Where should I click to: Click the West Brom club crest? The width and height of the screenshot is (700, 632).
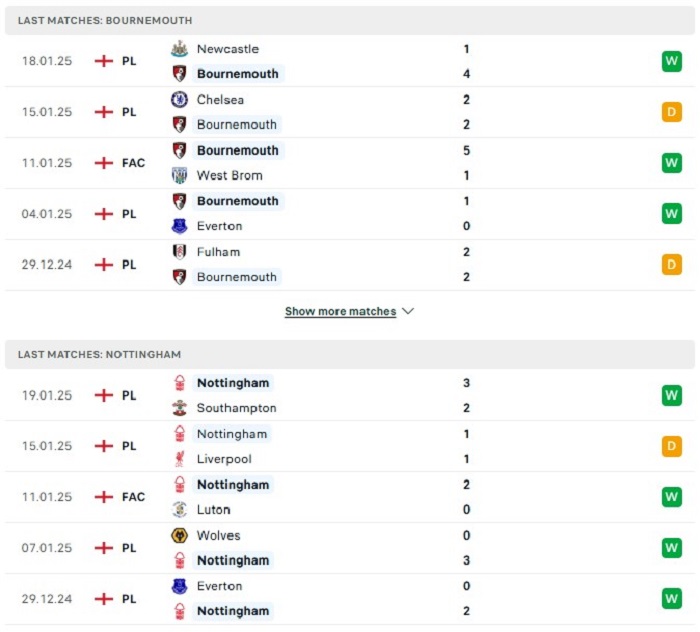click(179, 175)
